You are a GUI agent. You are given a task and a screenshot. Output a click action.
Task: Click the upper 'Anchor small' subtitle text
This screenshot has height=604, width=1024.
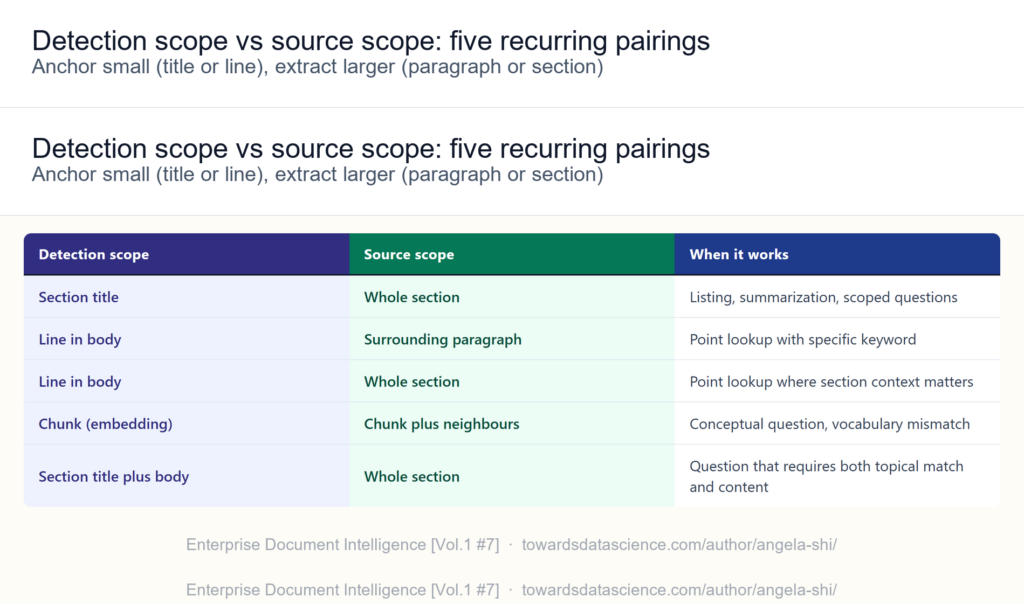tap(317, 67)
